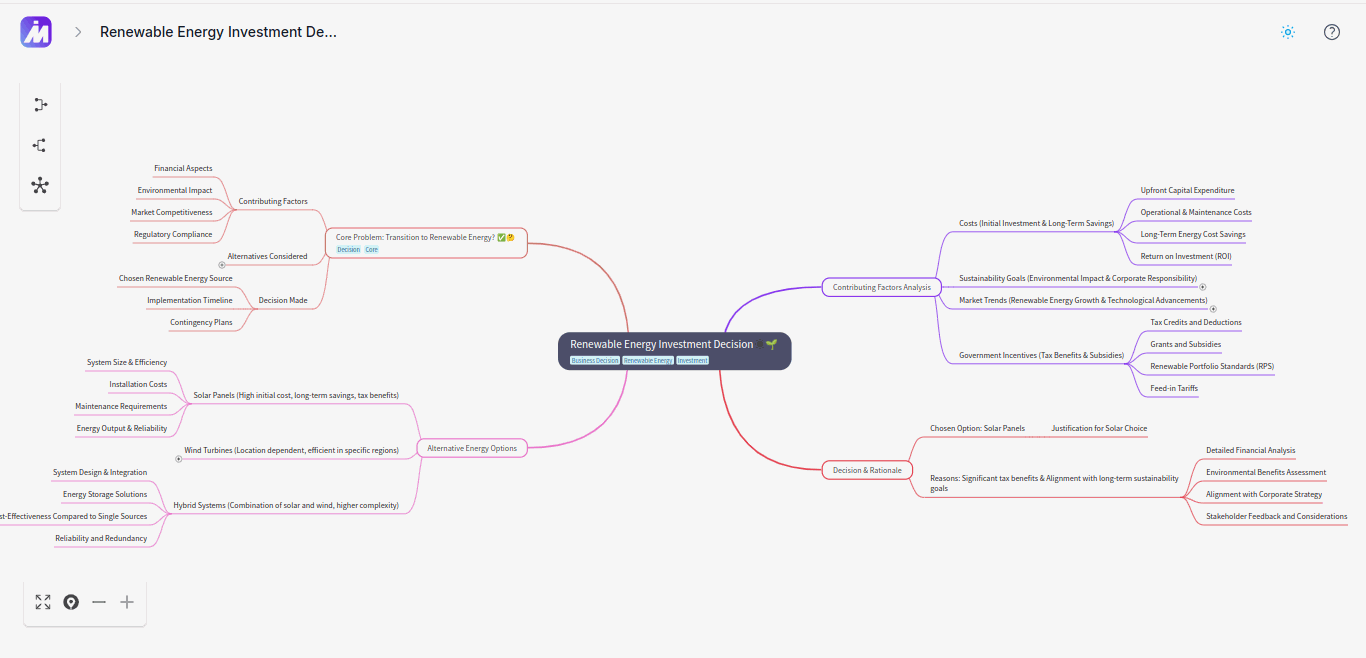Select the Chosen Option: Solar Panels node

(977, 429)
